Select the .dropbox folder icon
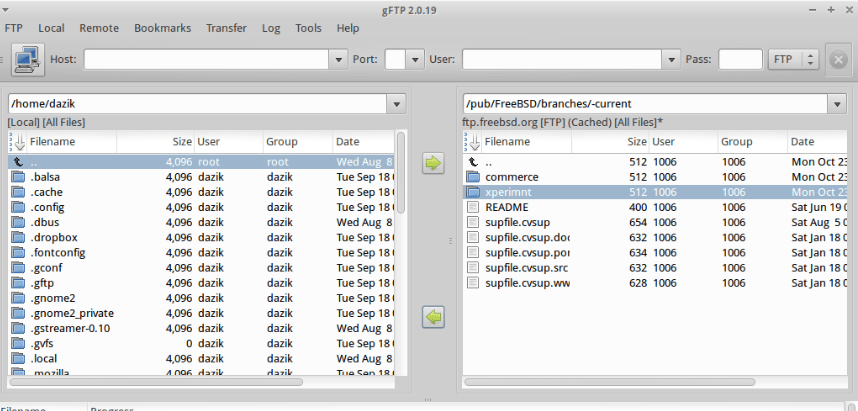This screenshot has height=411, width=858. [x=19, y=238]
